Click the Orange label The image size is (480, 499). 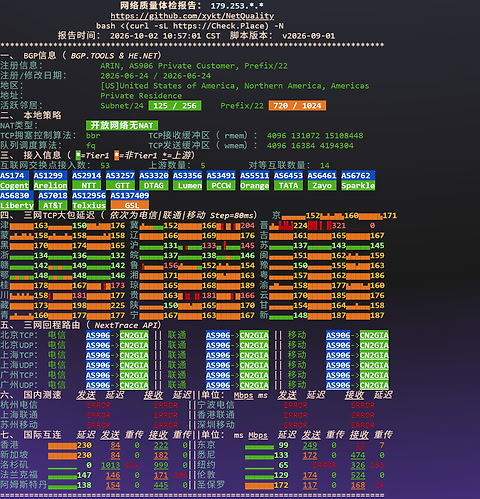pyautogui.click(x=255, y=185)
